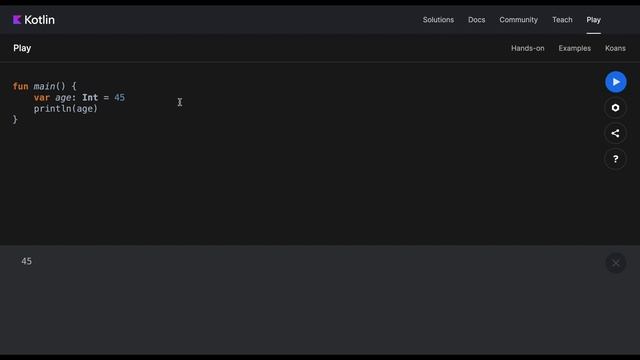Open the Hands-on link
The height and width of the screenshot is (360, 640).
coord(527,48)
